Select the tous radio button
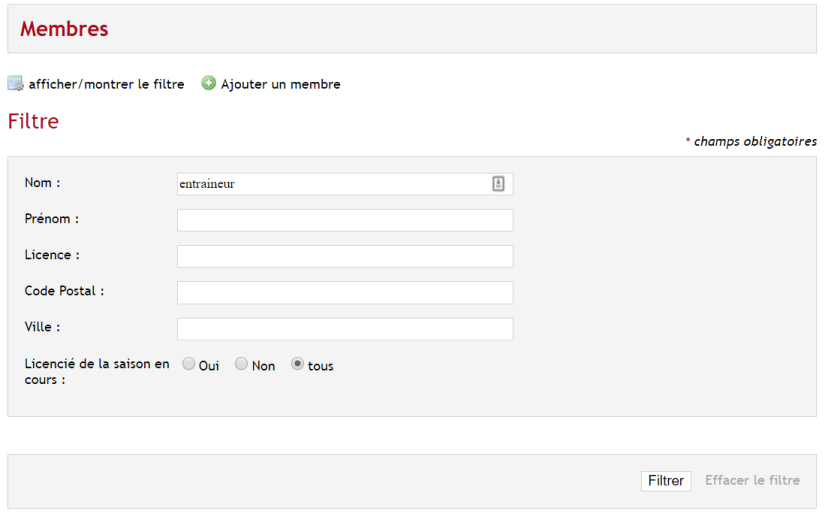The image size is (825, 520). pos(297,364)
